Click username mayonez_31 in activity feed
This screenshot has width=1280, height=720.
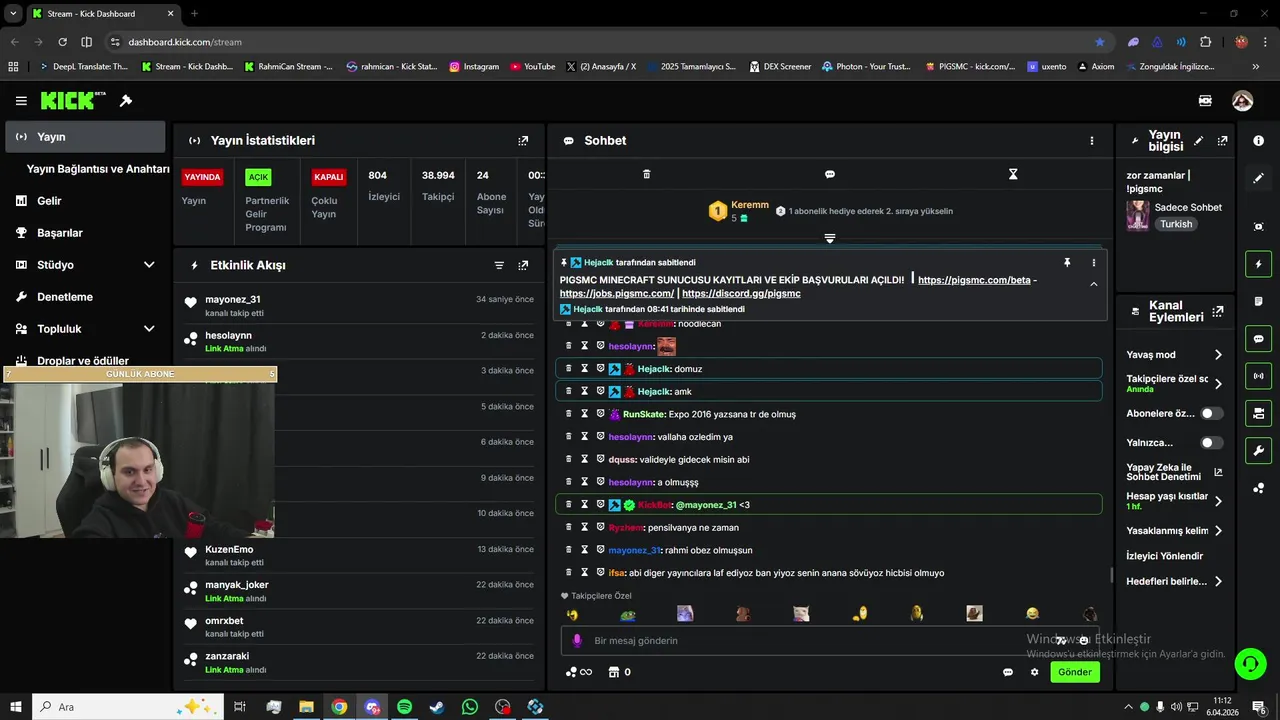point(233,299)
